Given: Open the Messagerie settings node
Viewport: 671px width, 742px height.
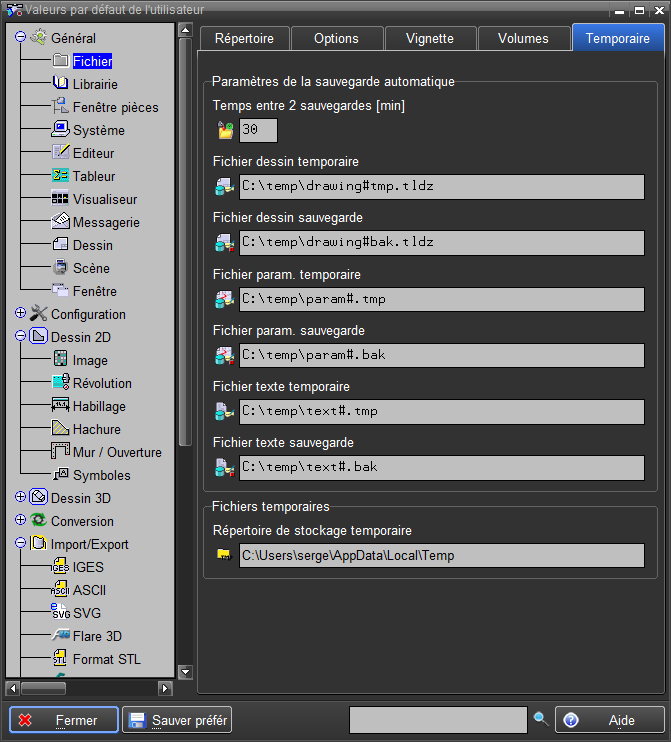Looking at the screenshot, I should (x=105, y=222).
